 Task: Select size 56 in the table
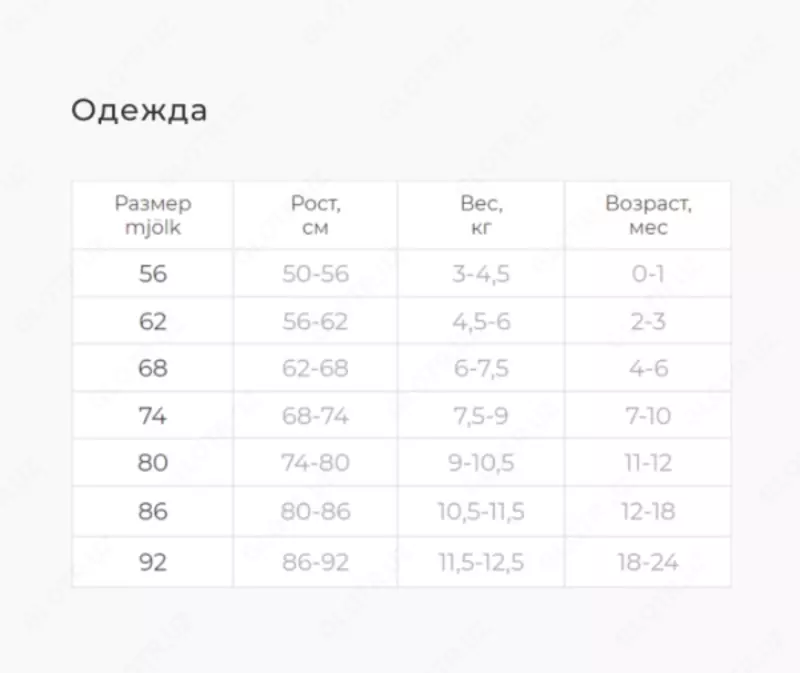click(153, 273)
